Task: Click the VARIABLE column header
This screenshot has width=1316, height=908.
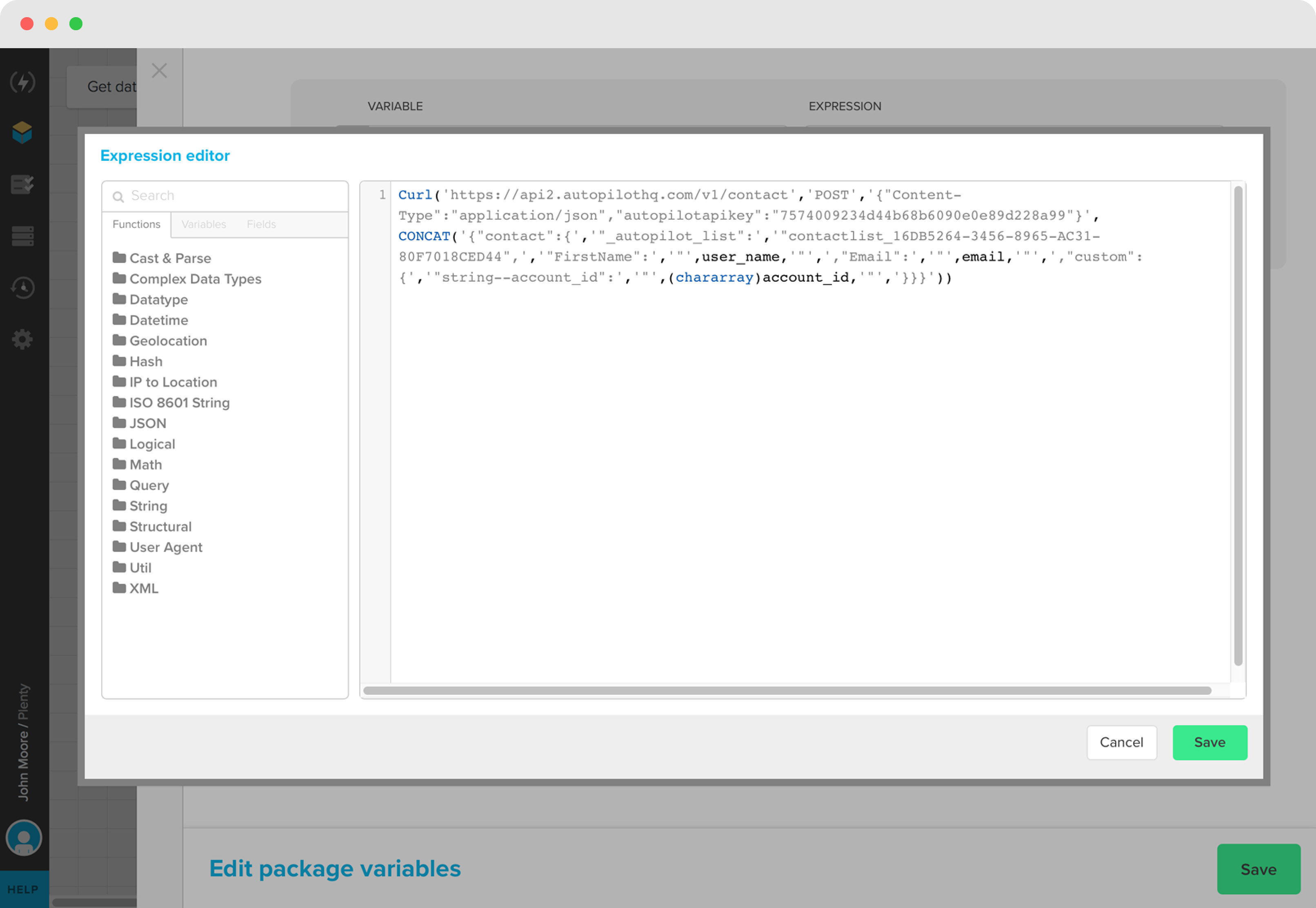Action: pyautogui.click(x=395, y=107)
